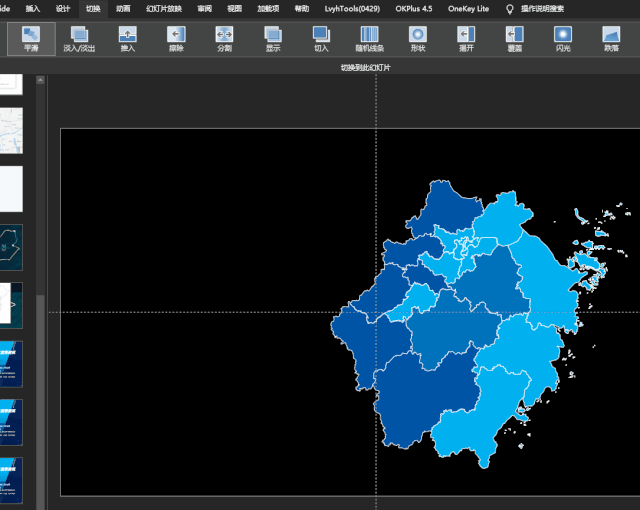Image resolution: width=640 pixels, height=510 pixels.
Task: Open the LvyhTools(0429) add-in tab
Action: pyautogui.click(x=352, y=9)
